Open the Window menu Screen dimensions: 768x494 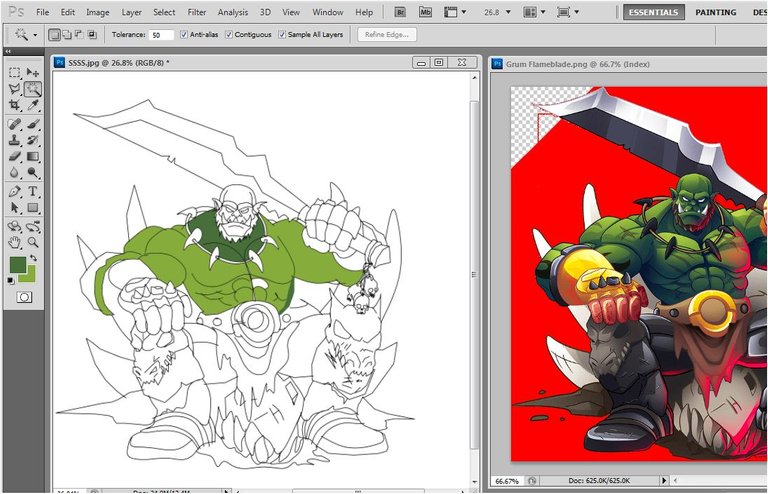328,12
